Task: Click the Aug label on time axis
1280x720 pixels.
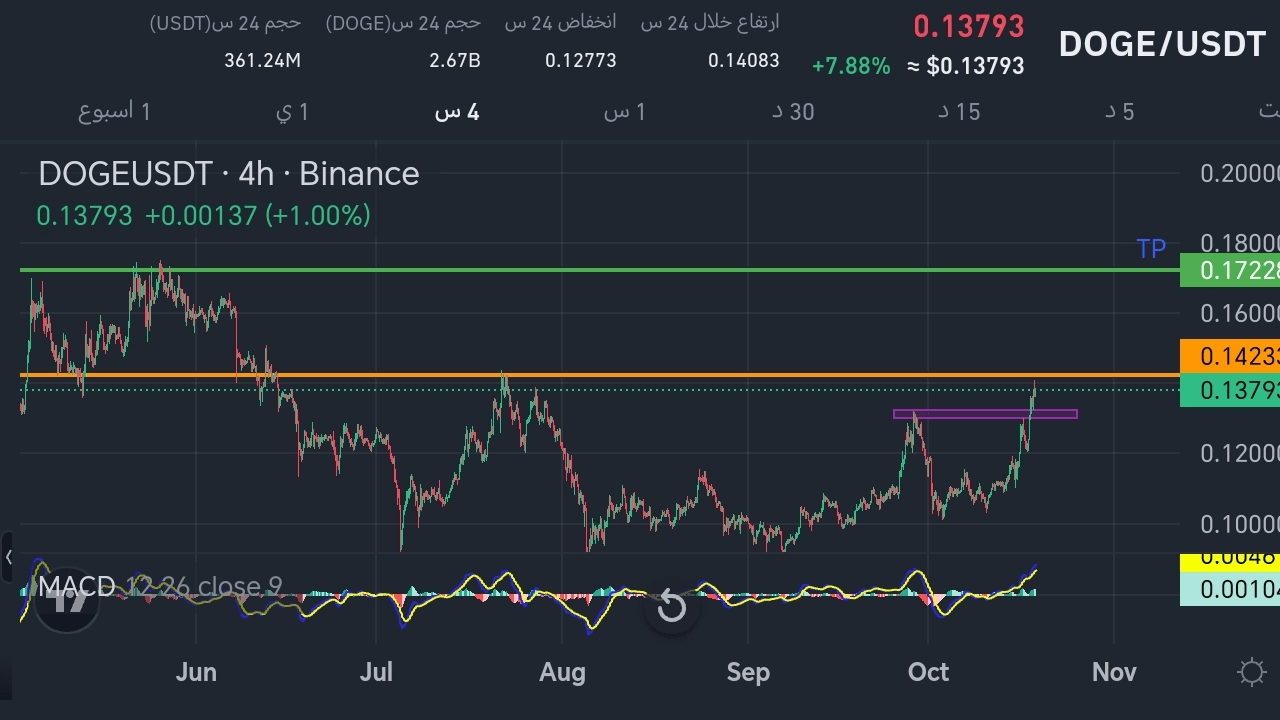Action: point(562,672)
